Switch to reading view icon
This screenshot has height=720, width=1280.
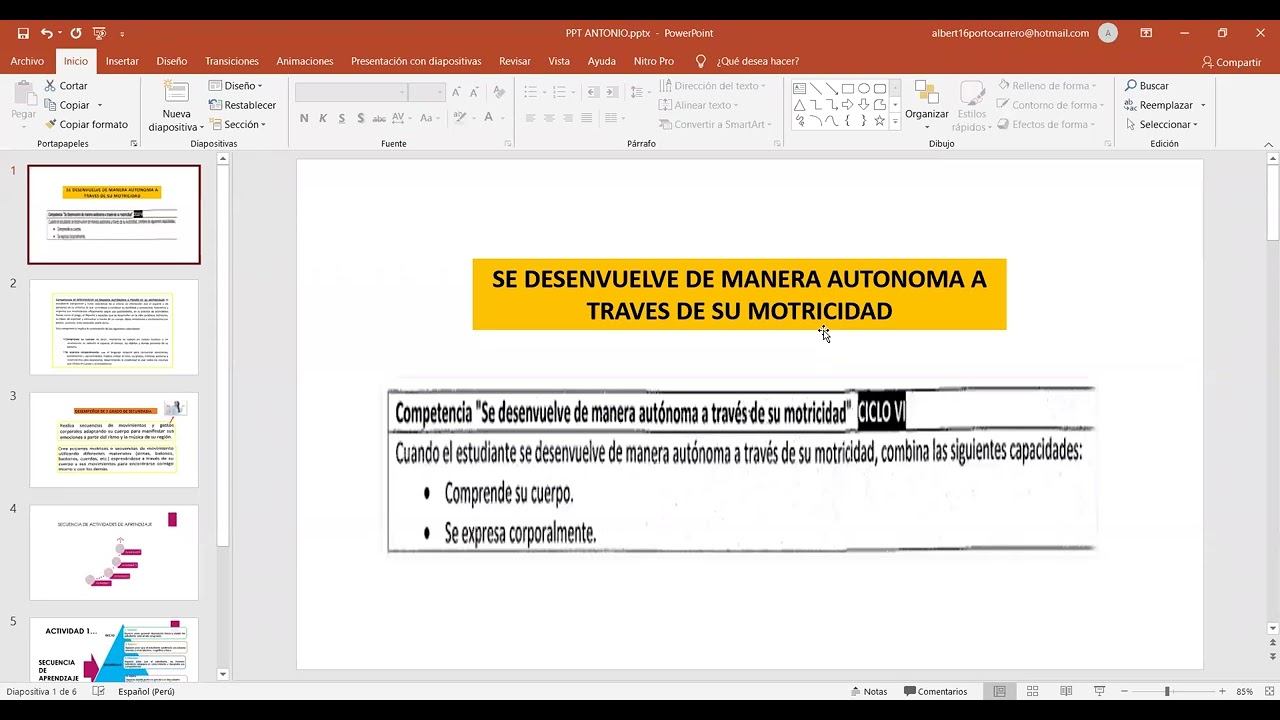point(1066,691)
